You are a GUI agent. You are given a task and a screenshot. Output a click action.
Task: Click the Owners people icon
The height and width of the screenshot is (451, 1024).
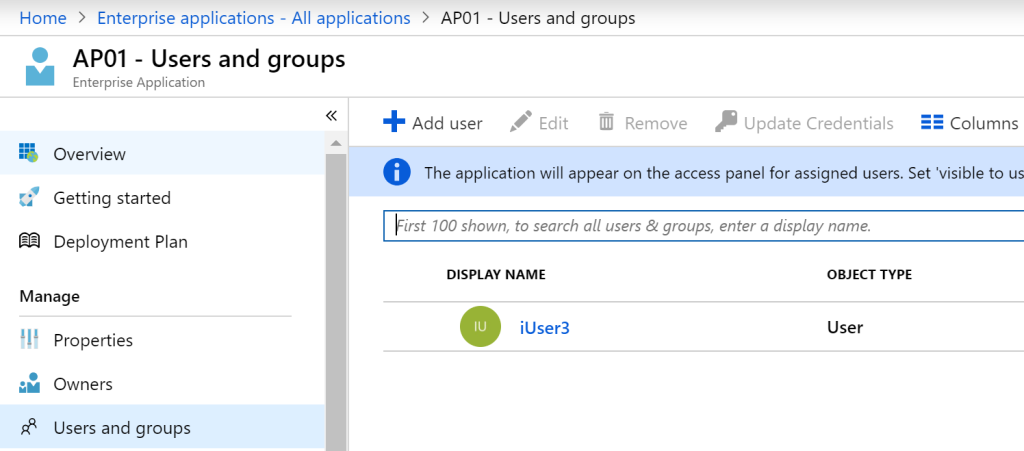pyautogui.click(x=29, y=383)
